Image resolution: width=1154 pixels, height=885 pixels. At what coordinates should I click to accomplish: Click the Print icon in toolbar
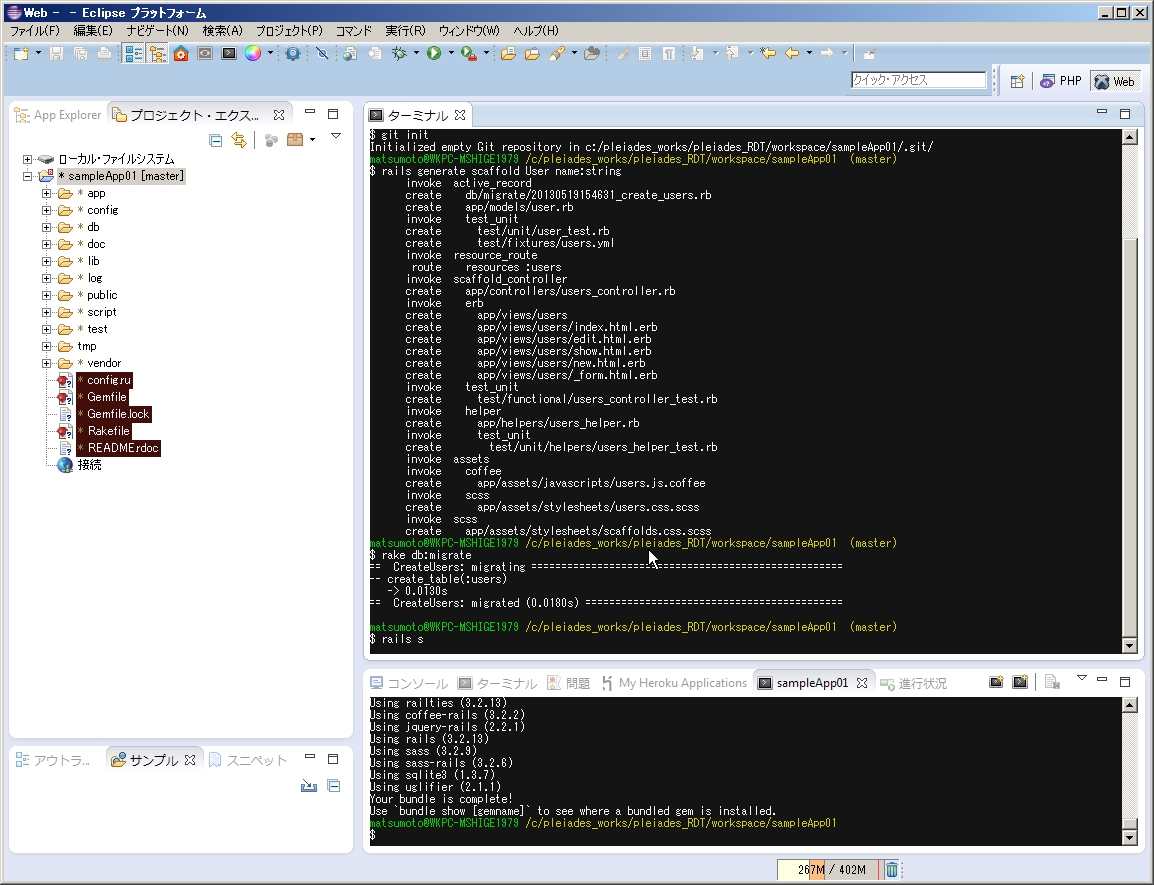coord(105,54)
